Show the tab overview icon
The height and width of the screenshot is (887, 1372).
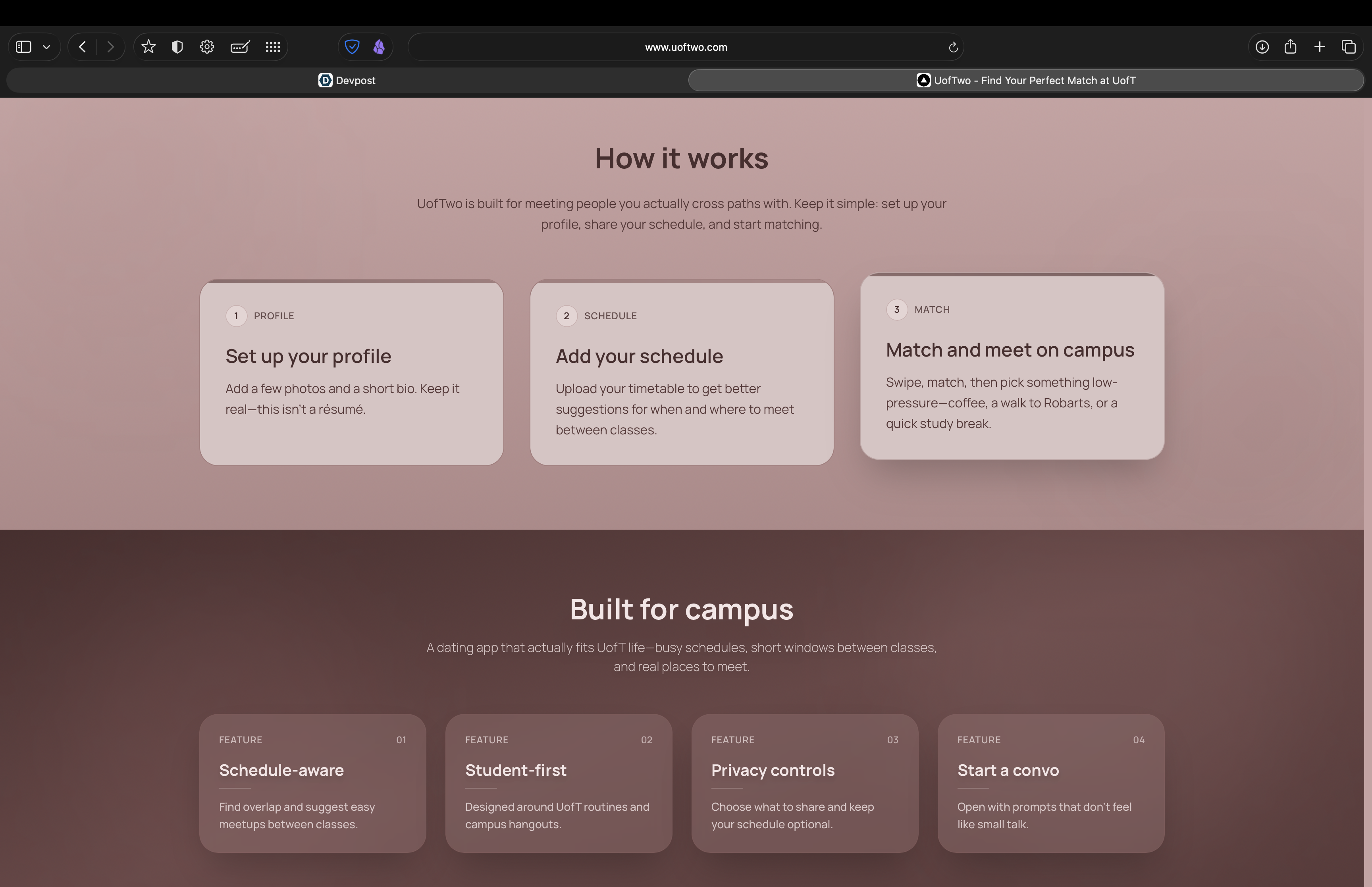coord(1349,47)
